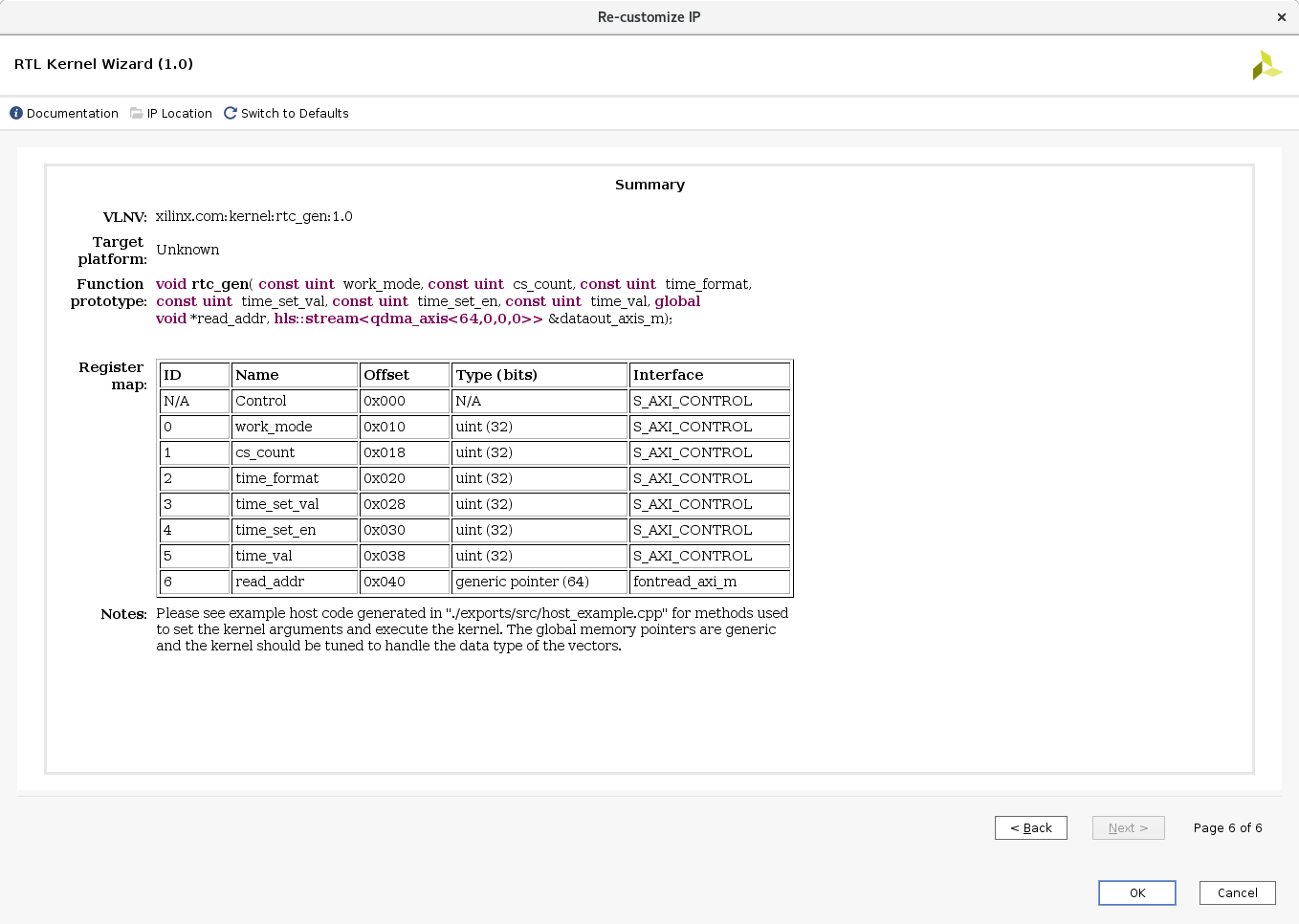Close the Re-customize IP dialog
This screenshot has height=924, width=1299.
pos(1282,17)
